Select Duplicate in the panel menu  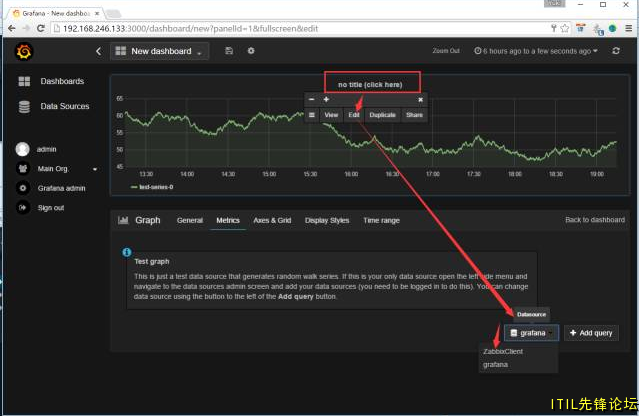click(x=382, y=115)
